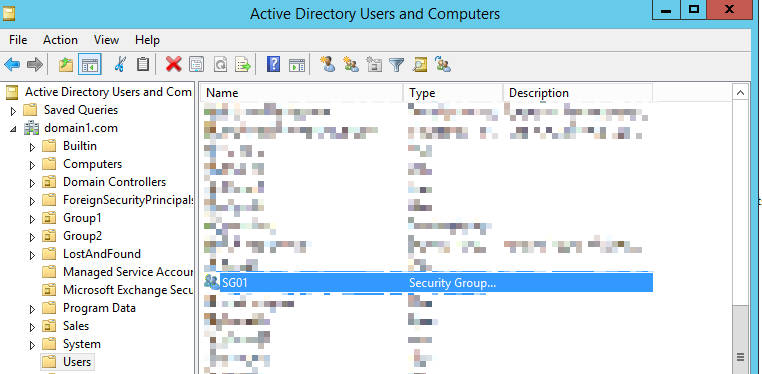This screenshot has height=374, width=762.
Task: Go up one level folder icon
Action: tap(66, 64)
